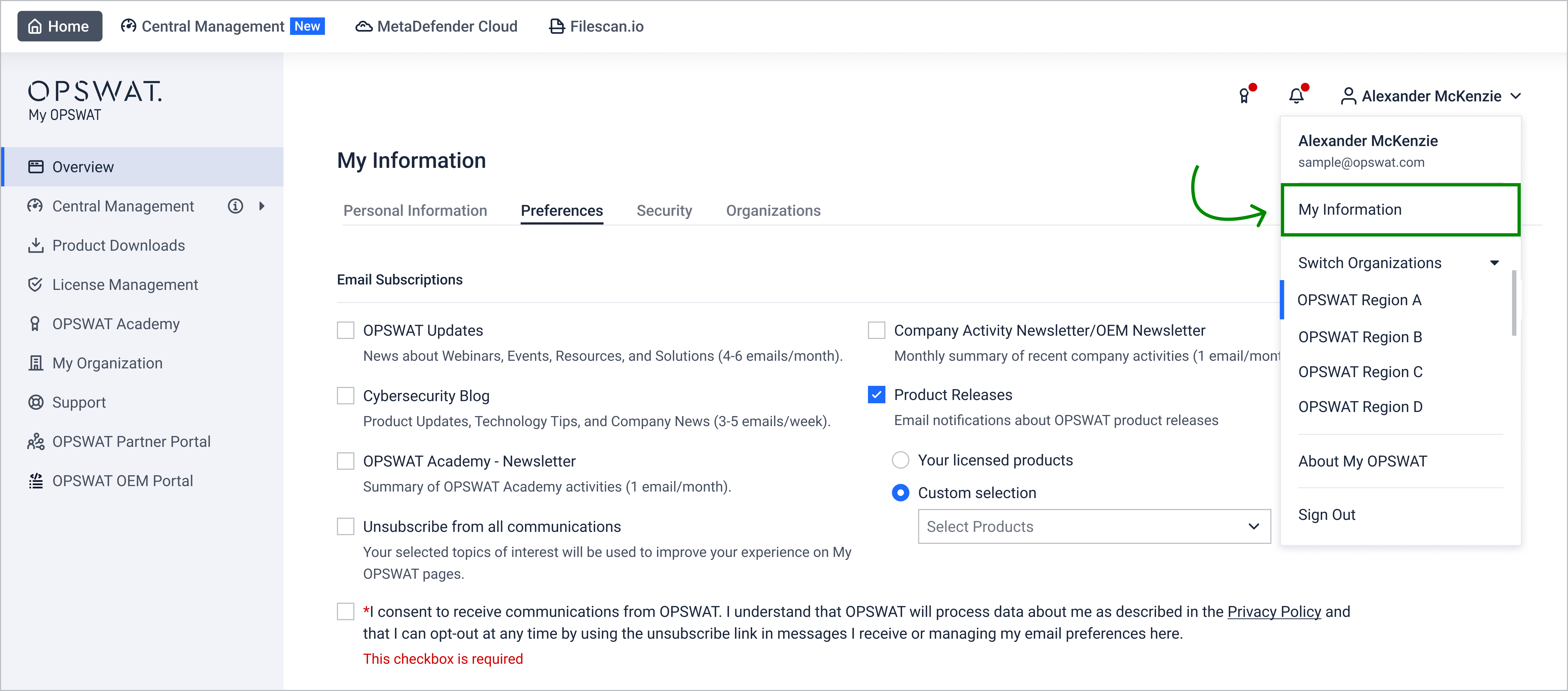The image size is (1568, 691).
Task: Open the Privacy Policy link
Action: (x=1274, y=611)
